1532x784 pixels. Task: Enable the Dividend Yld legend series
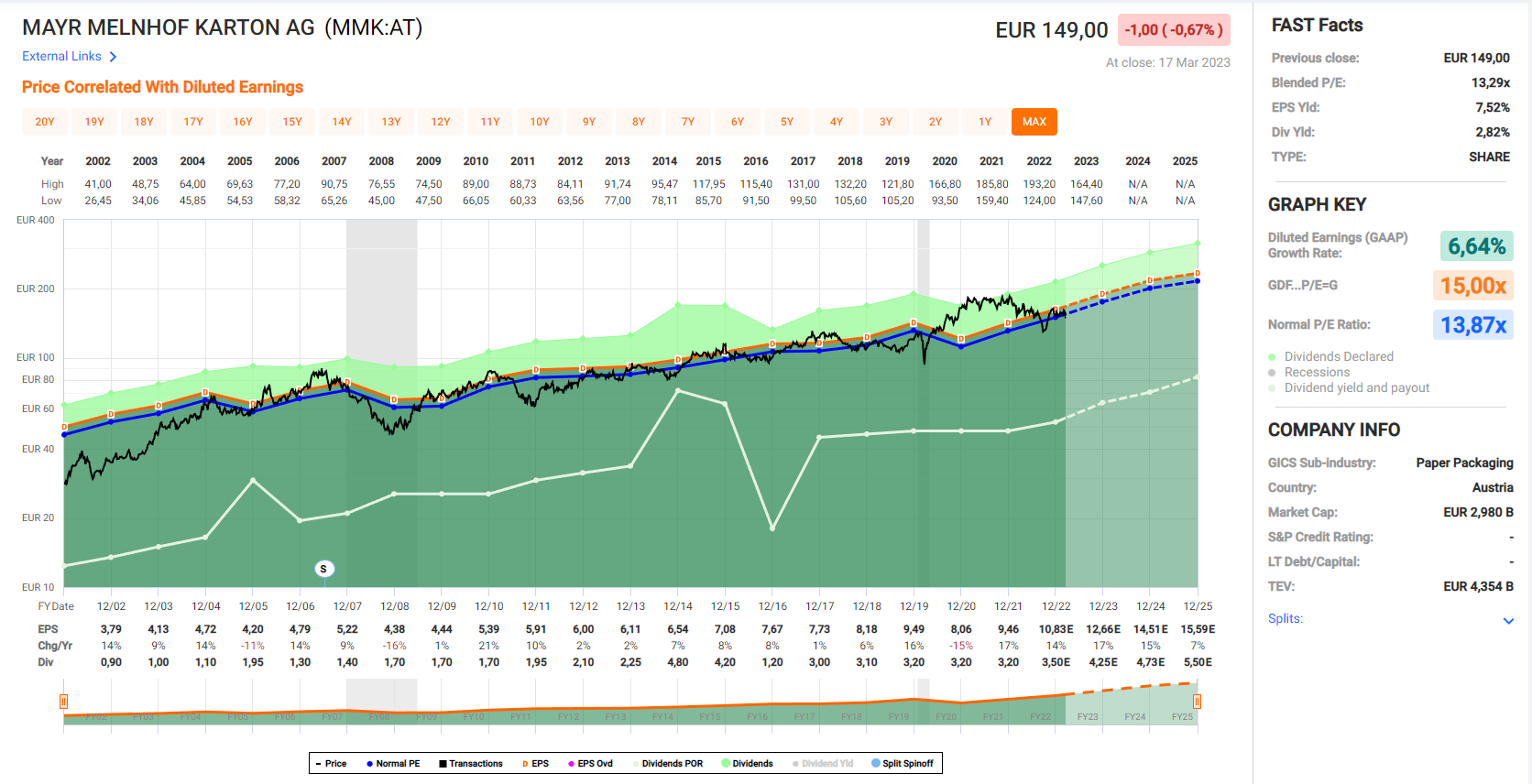(823, 764)
